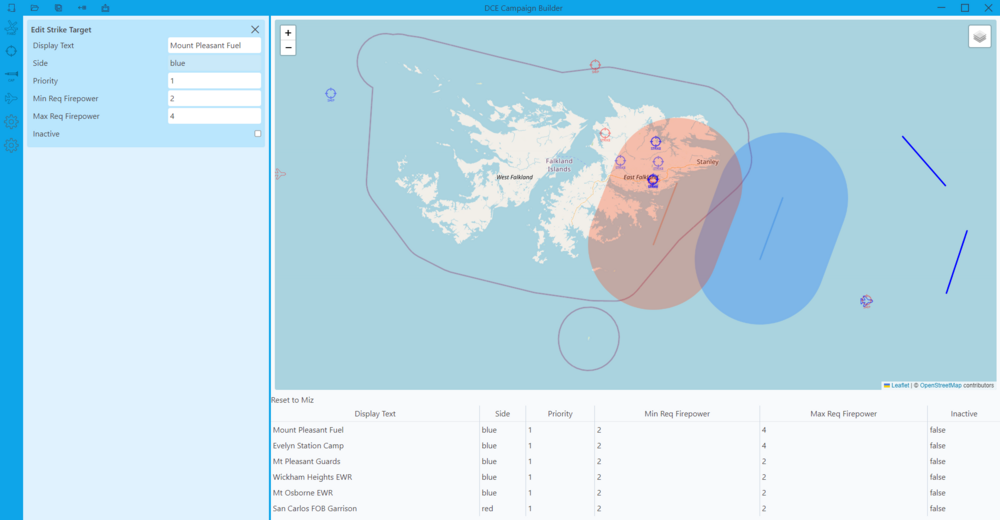
Task: Click the Min Req Firepower input field
Action: (x=214, y=98)
